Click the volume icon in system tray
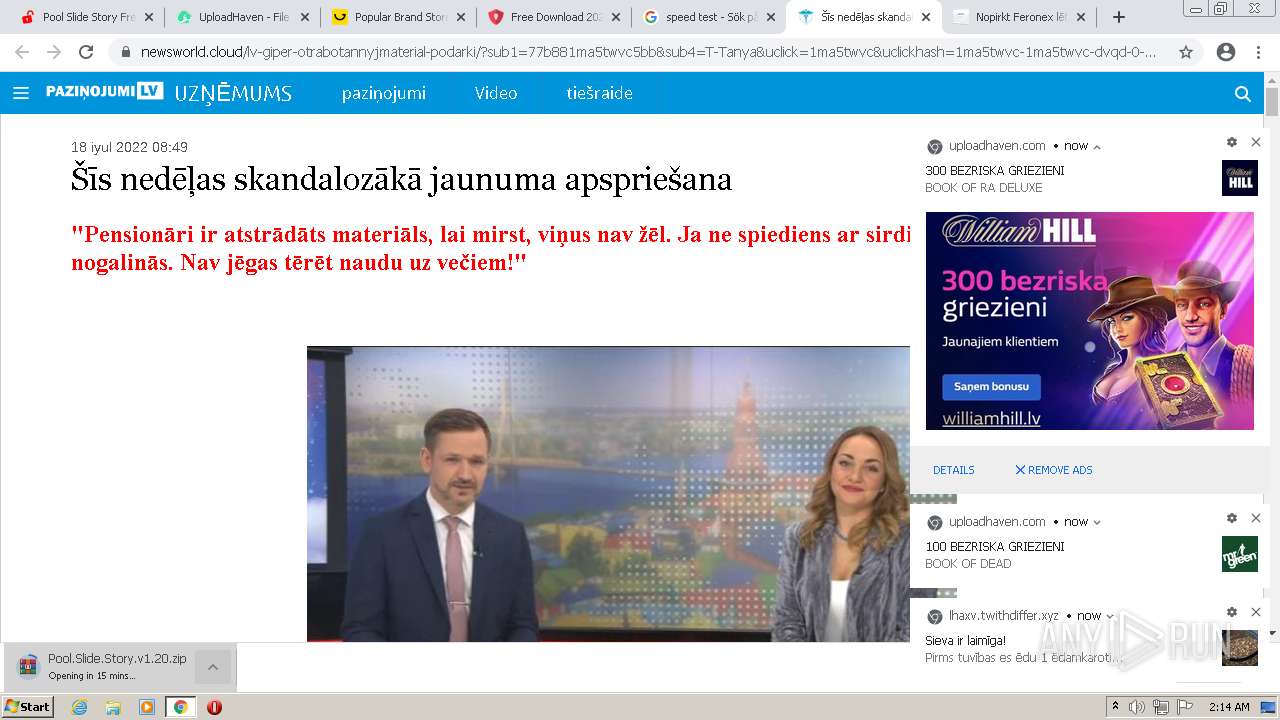The image size is (1280, 720). click(x=1137, y=707)
